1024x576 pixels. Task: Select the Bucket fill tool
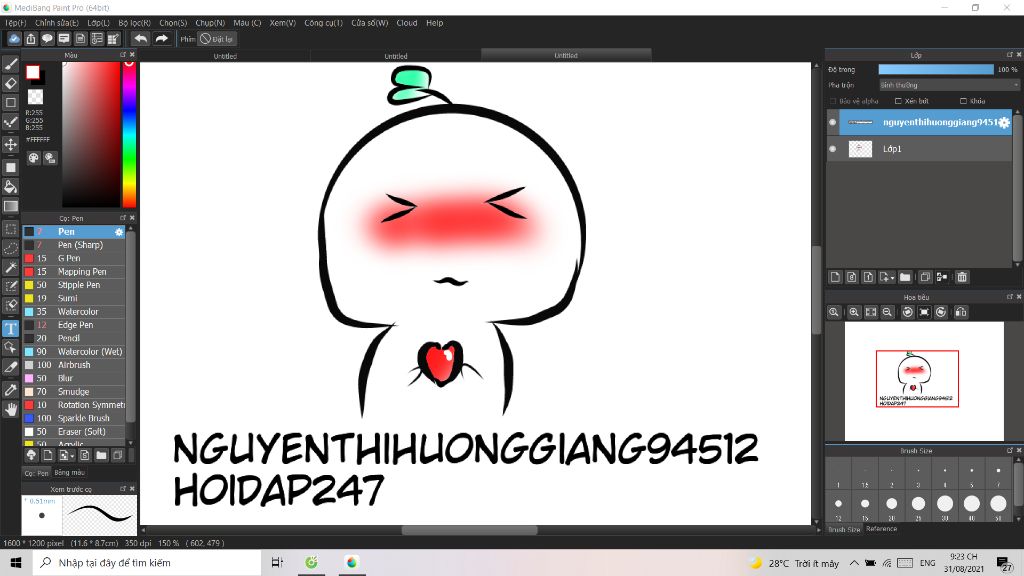(10, 187)
